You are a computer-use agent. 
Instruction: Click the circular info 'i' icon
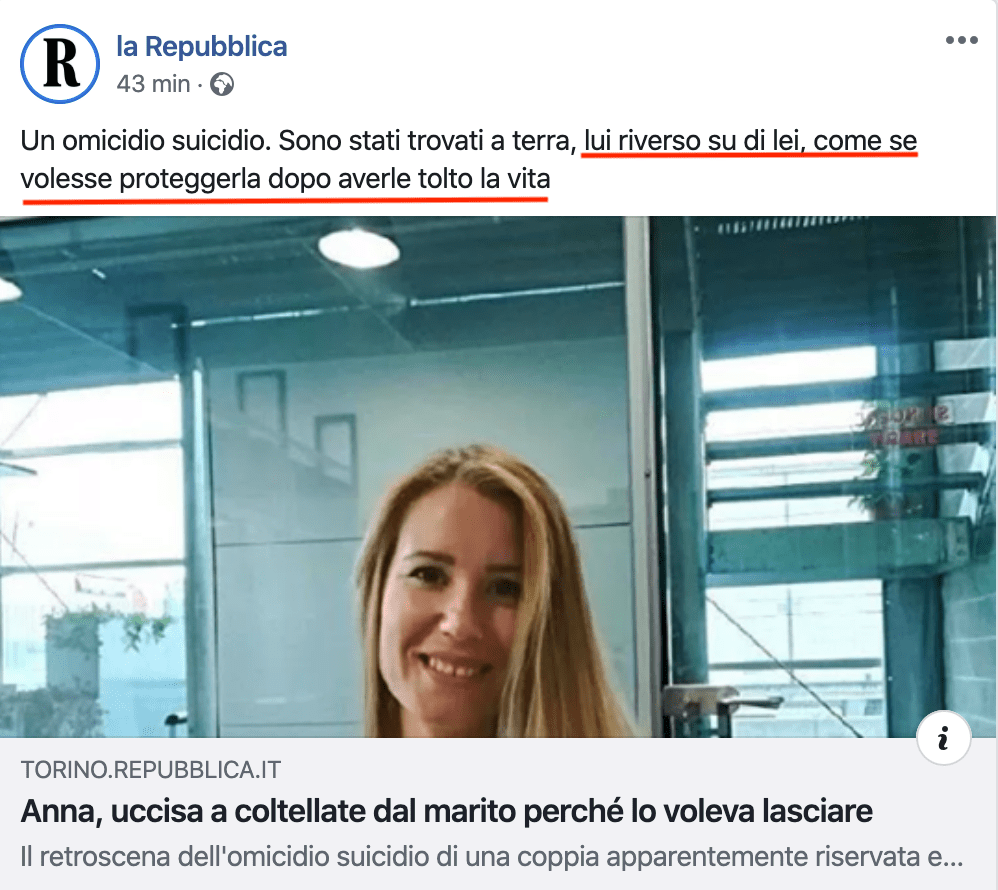pyautogui.click(x=943, y=738)
